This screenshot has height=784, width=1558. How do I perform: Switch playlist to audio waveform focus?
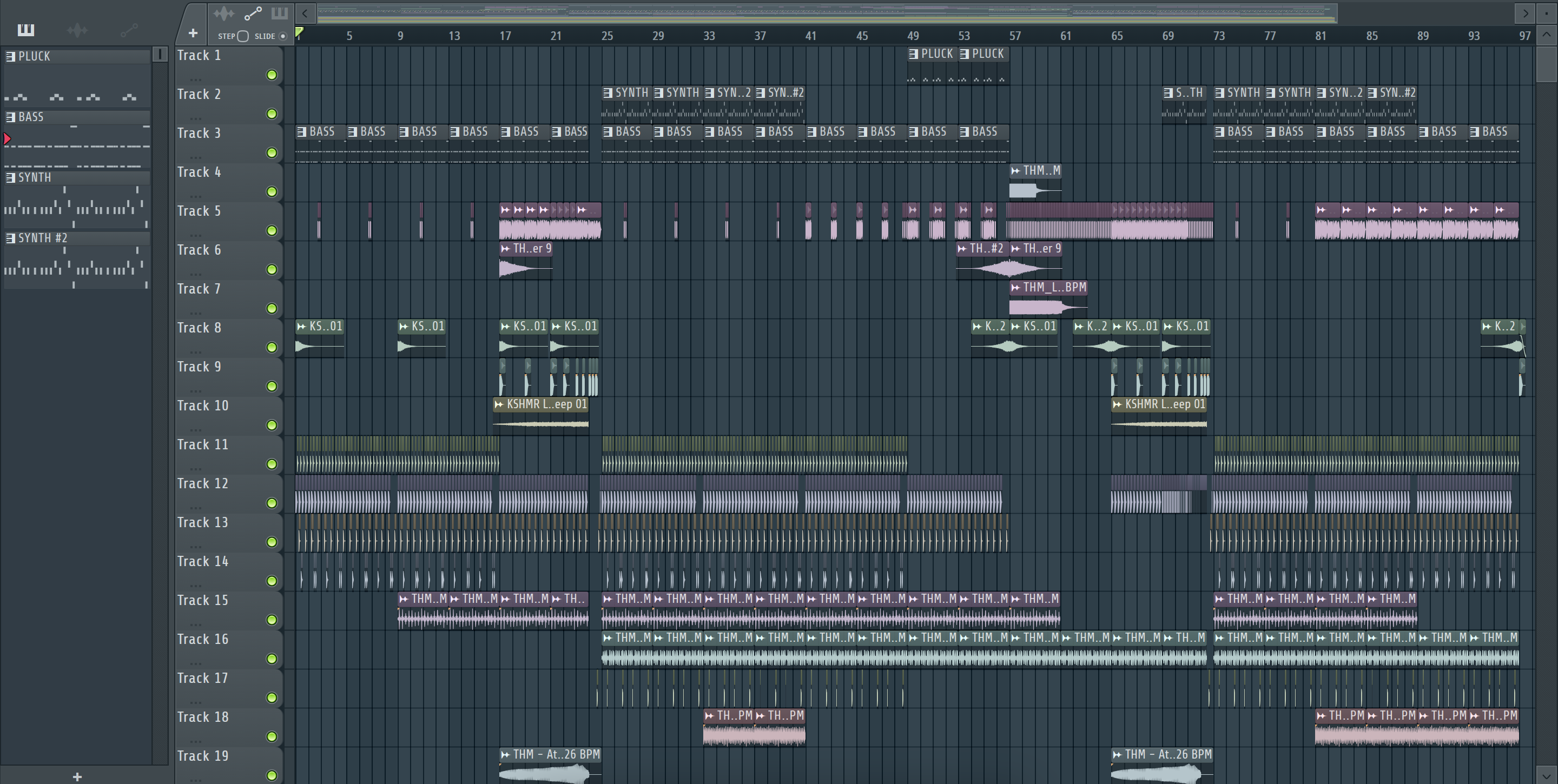(x=223, y=12)
